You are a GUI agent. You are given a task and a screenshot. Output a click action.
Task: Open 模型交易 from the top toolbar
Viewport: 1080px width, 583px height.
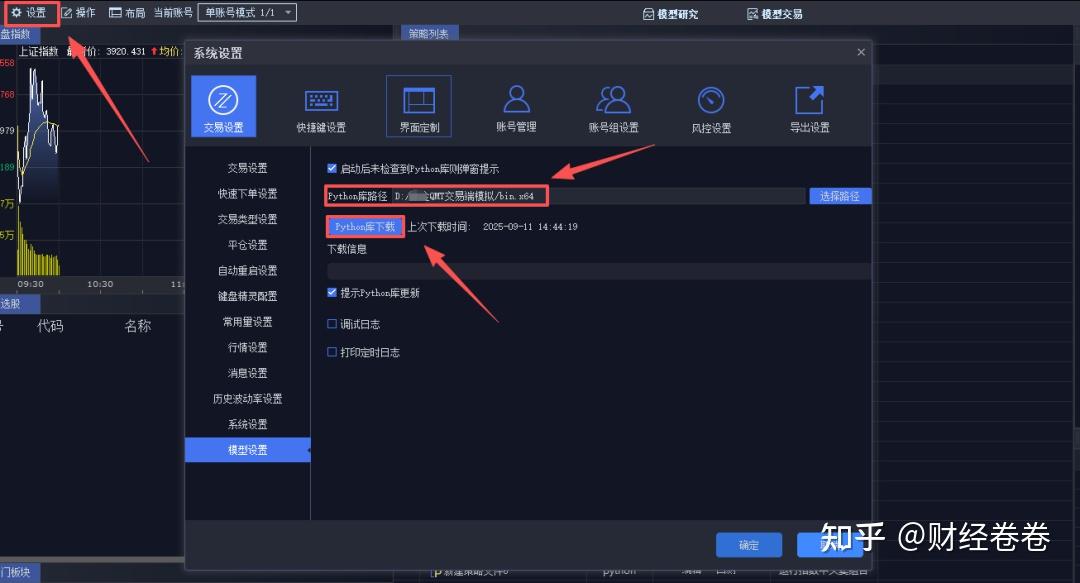pos(775,13)
